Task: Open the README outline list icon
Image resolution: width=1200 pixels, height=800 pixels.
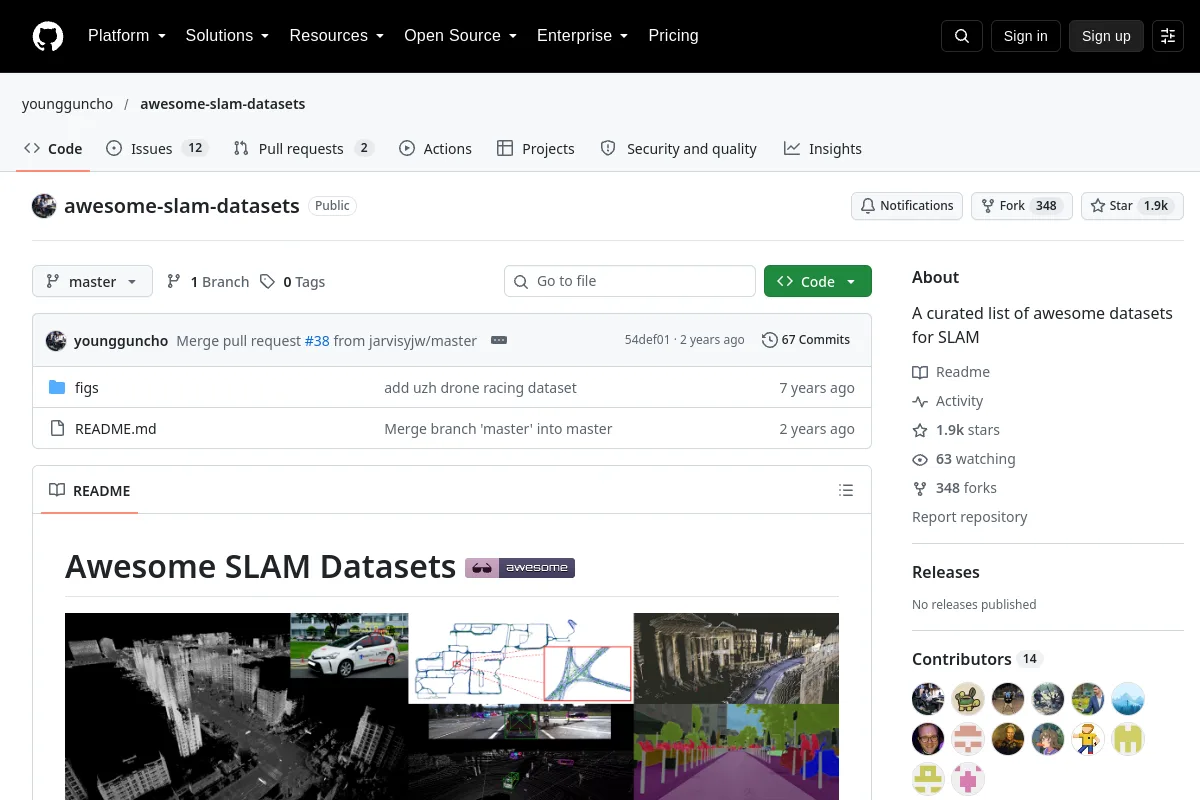Action: coord(846,490)
